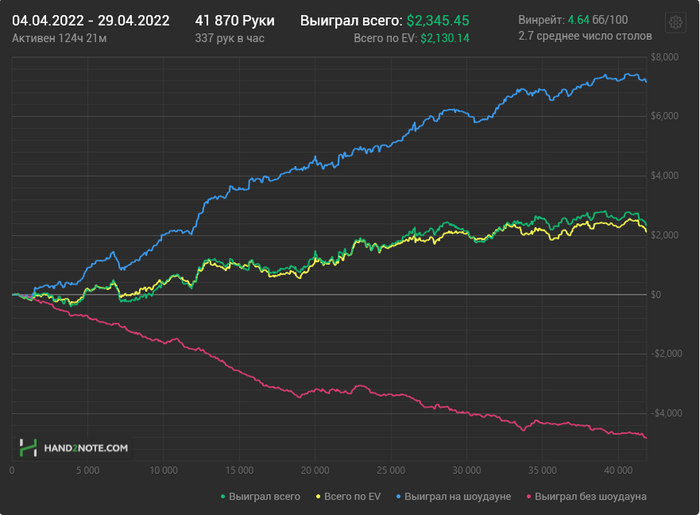Click the '$2,000' y-axis label

[x=664, y=235]
